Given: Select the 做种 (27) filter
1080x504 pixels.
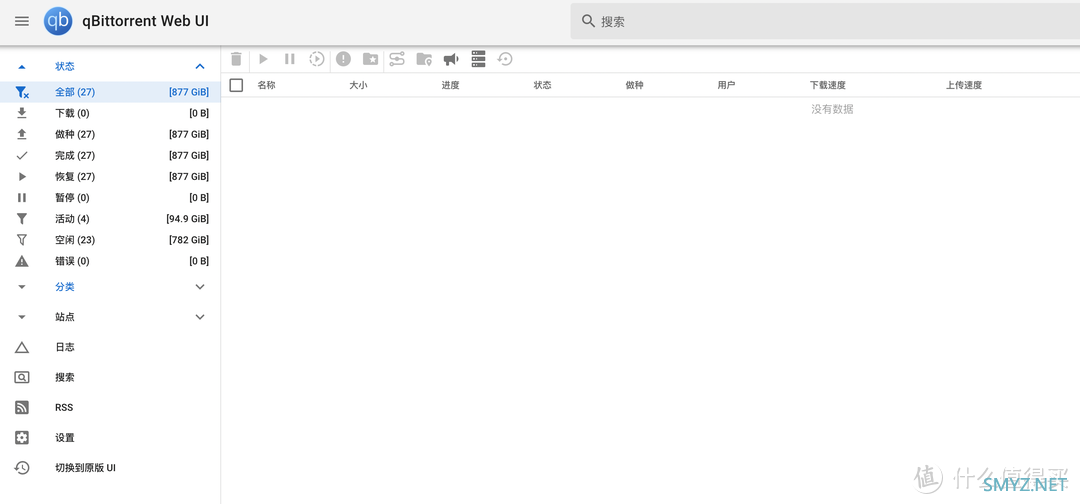Looking at the screenshot, I should point(110,134).
